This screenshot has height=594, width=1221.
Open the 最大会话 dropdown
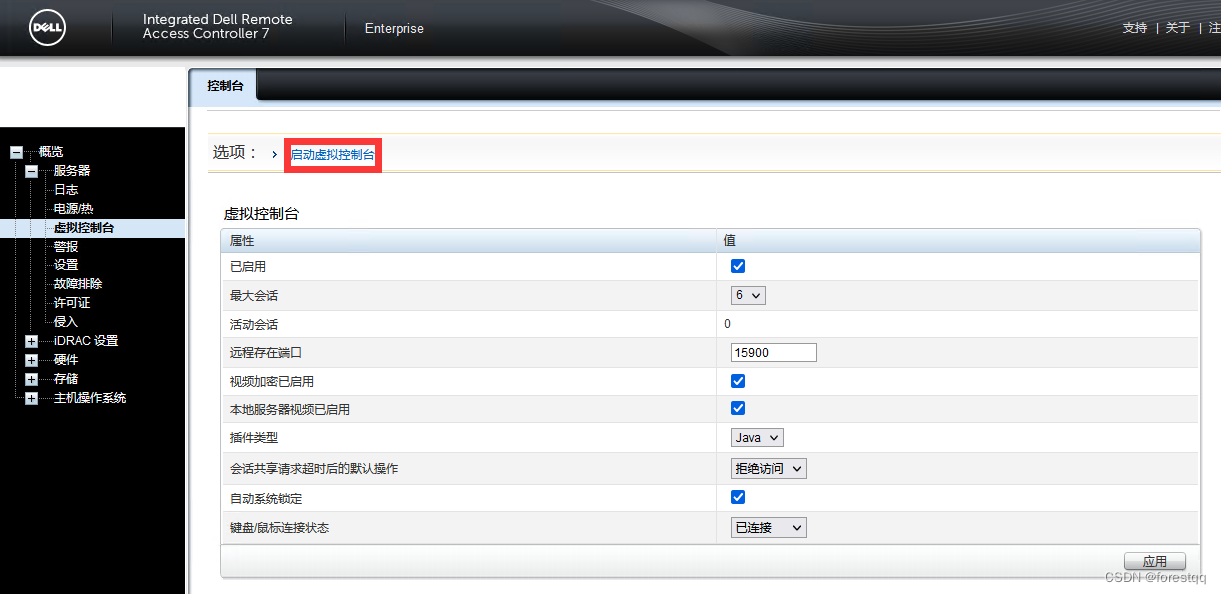(748, 295)
